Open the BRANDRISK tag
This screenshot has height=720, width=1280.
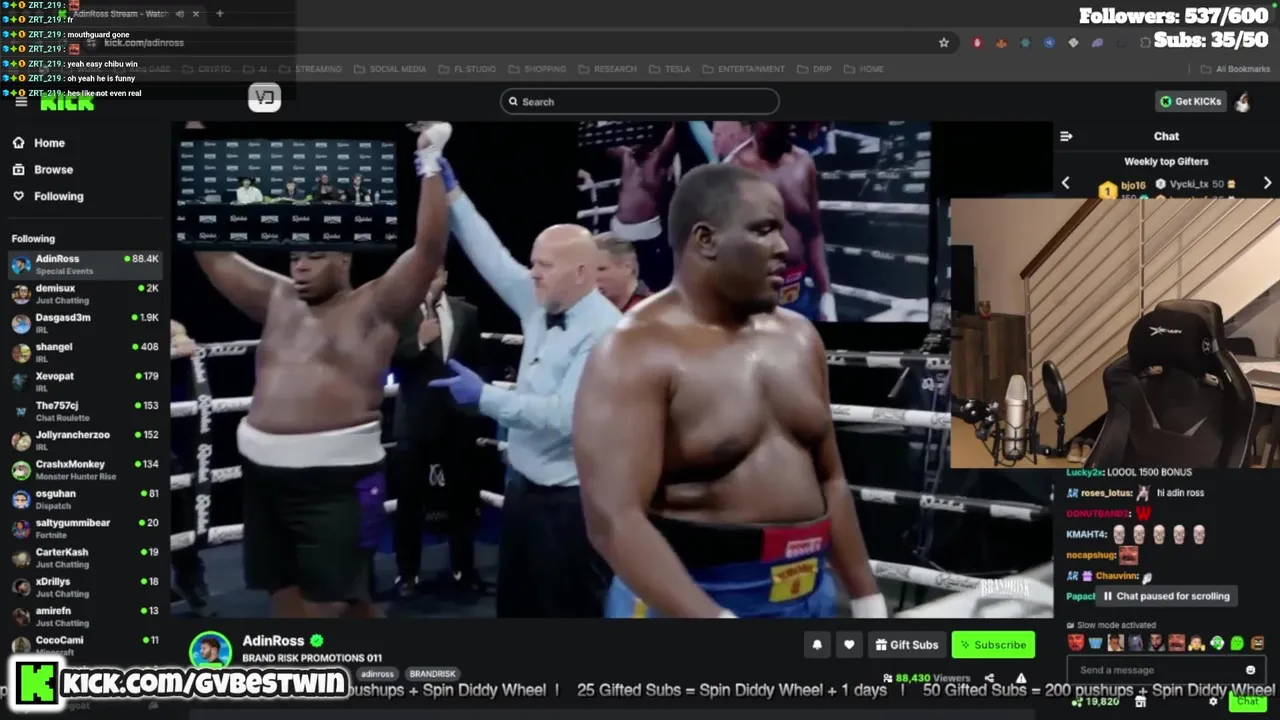click(x=432, y=674)
